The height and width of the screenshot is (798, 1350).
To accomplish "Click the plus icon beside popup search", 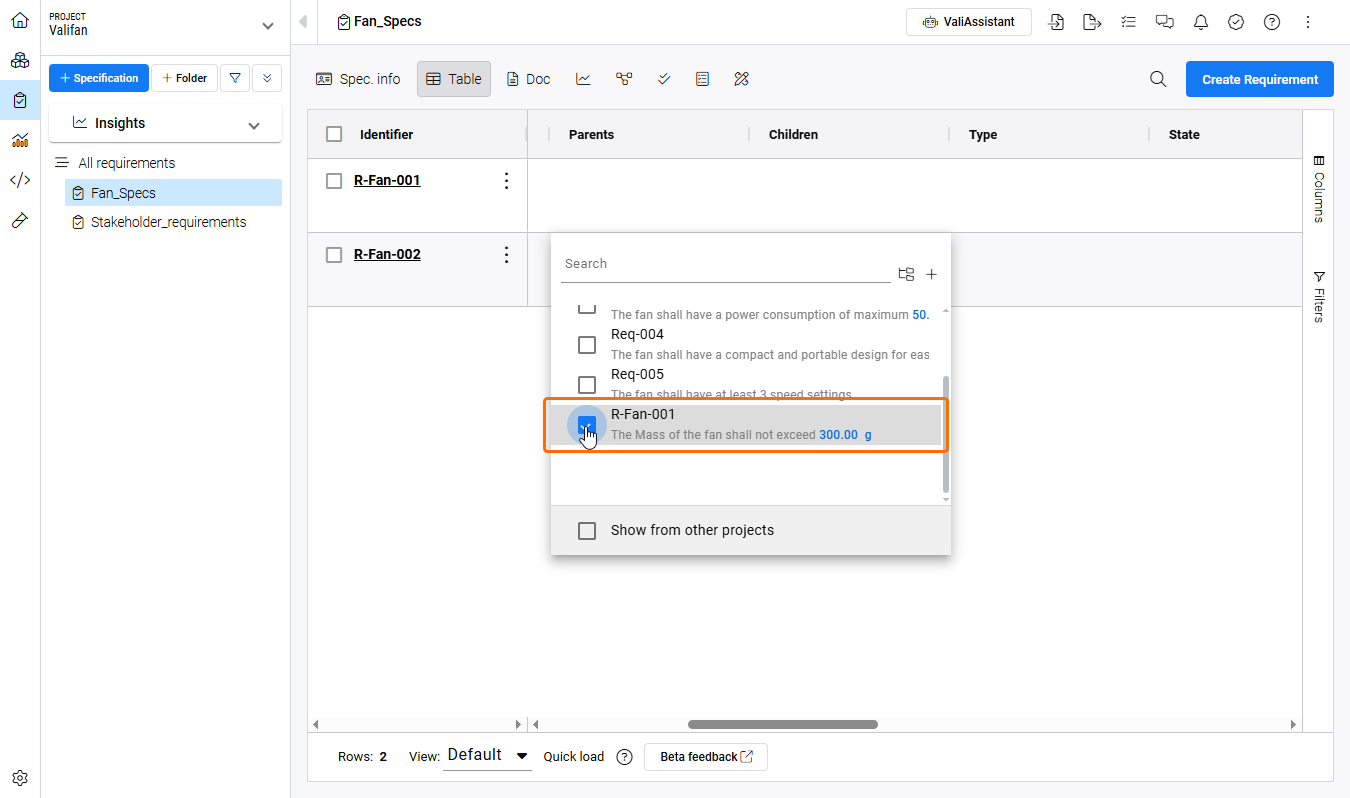I will pos(931,274).
